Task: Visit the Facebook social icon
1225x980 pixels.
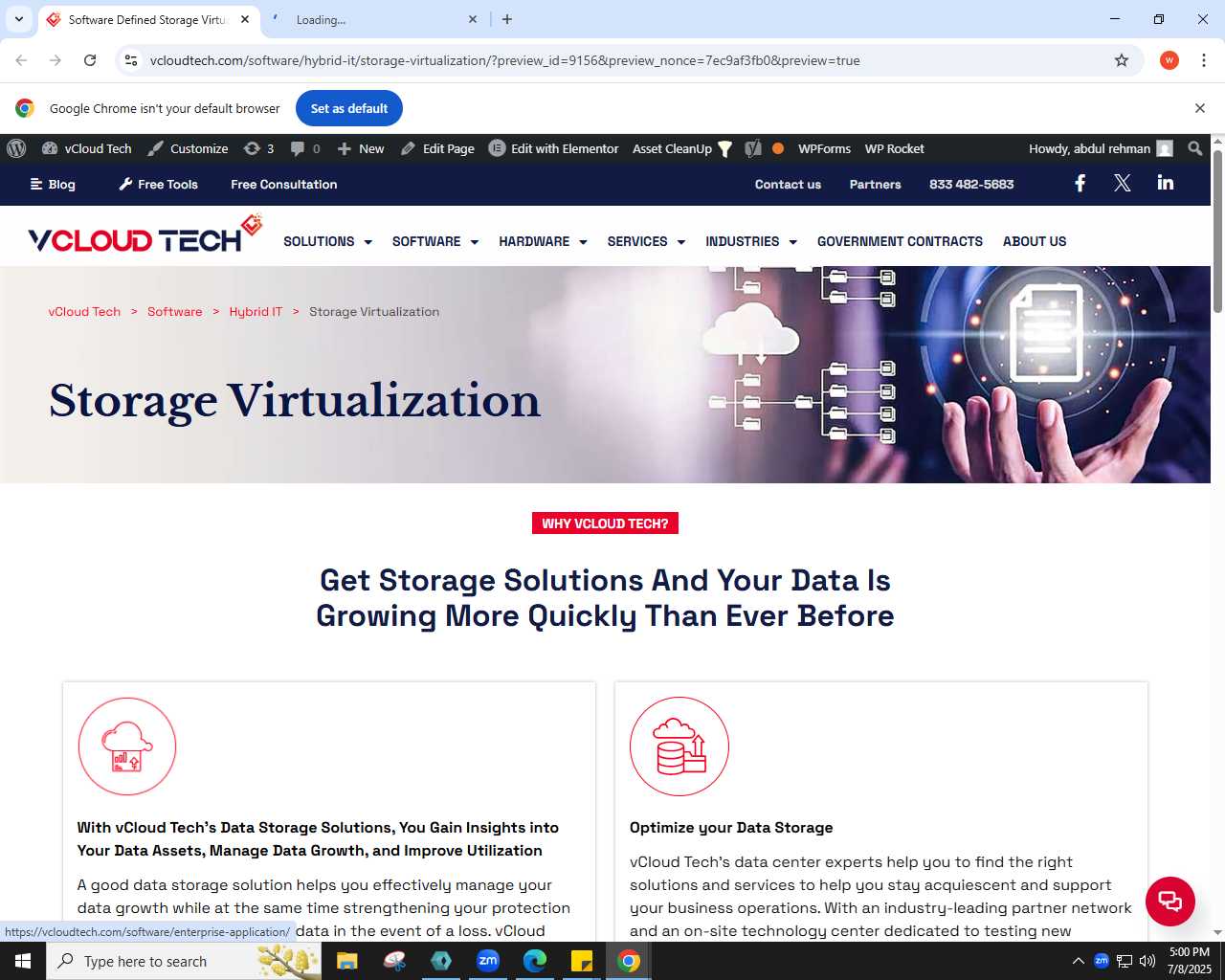Action: point(1080,183)
